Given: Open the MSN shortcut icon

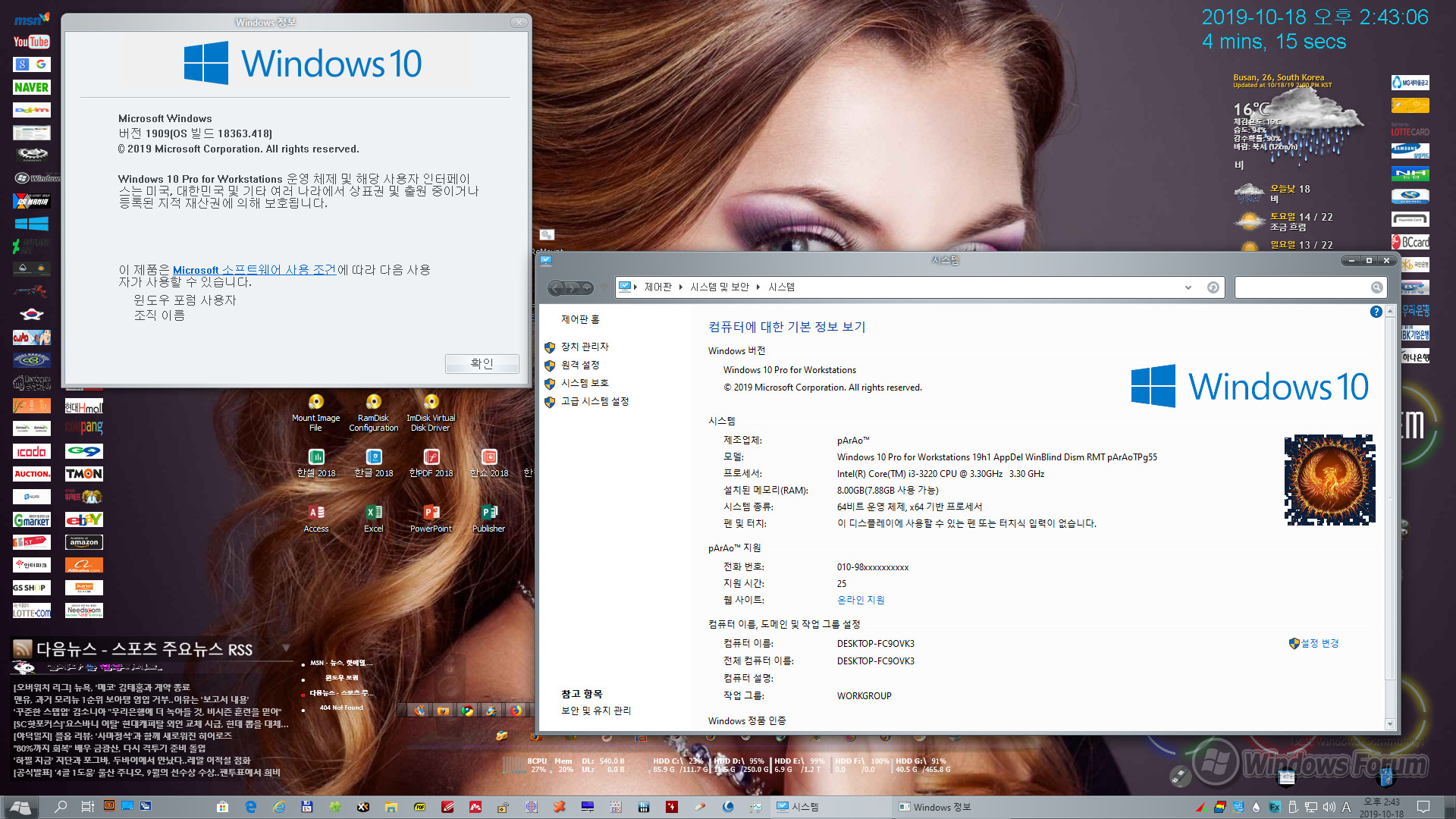Looking at the screenshot, I should click(x=32, y=20).
